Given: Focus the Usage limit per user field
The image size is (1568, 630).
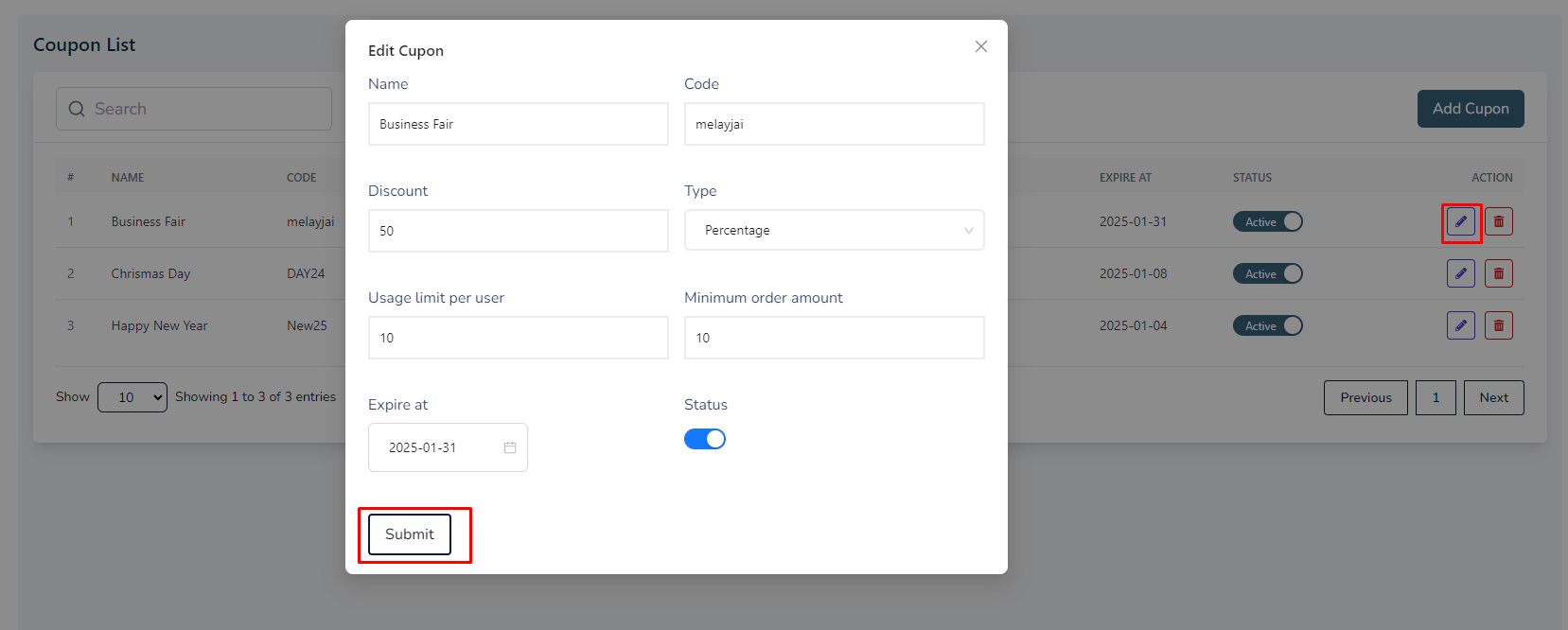Looking at the screenshot, I should [x=519, y=338].
